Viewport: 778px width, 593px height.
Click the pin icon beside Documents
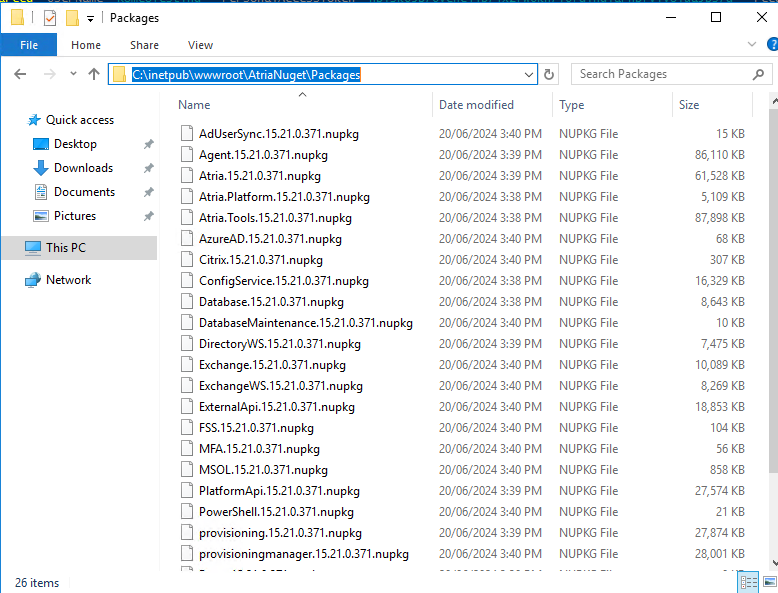[148, 192]
